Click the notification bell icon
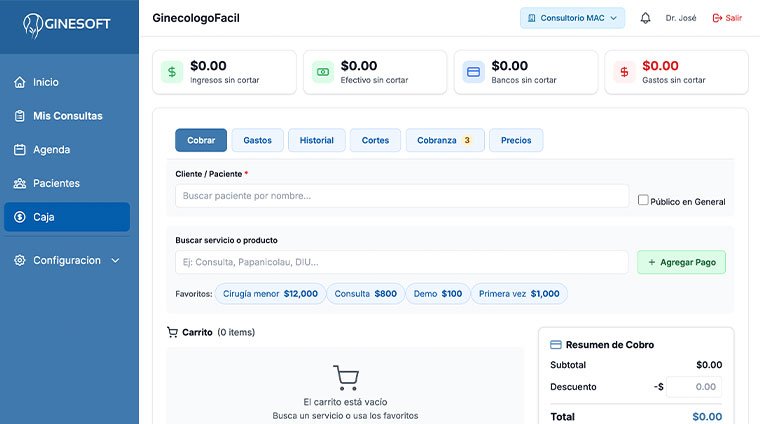The width and height of the screenshot is (760, 424). click(645, 18)
